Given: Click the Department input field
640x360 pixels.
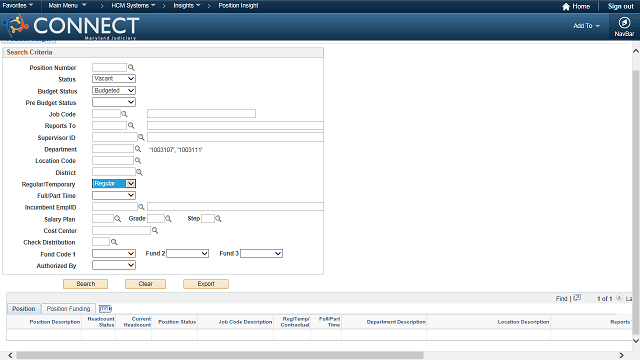Looking at the screenshot, I should tap(113, 149).
